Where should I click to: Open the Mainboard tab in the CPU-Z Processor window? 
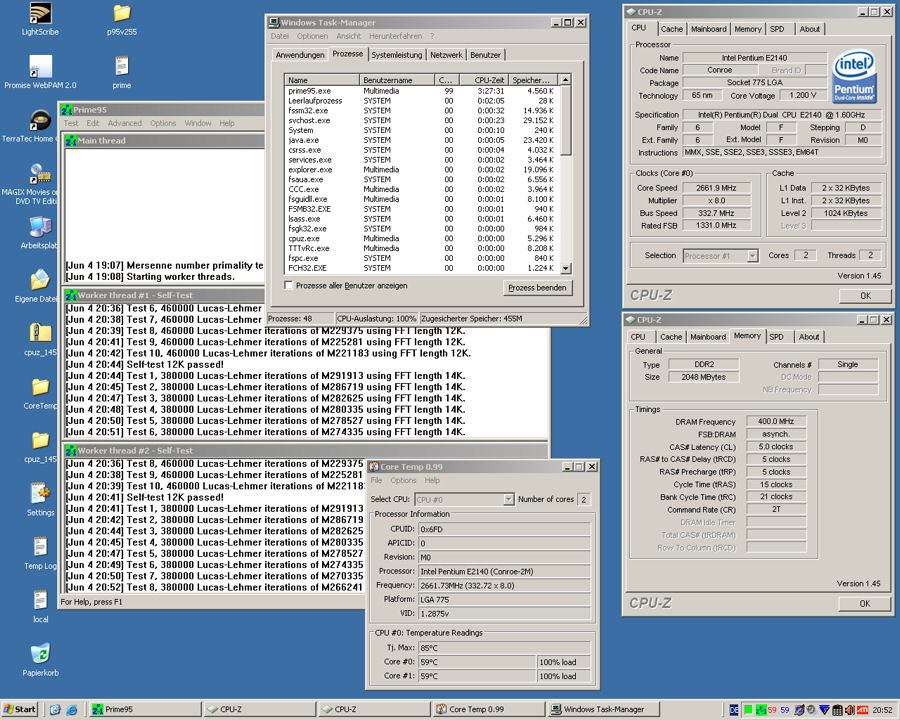pyautogui.click(x=709, y=29)
